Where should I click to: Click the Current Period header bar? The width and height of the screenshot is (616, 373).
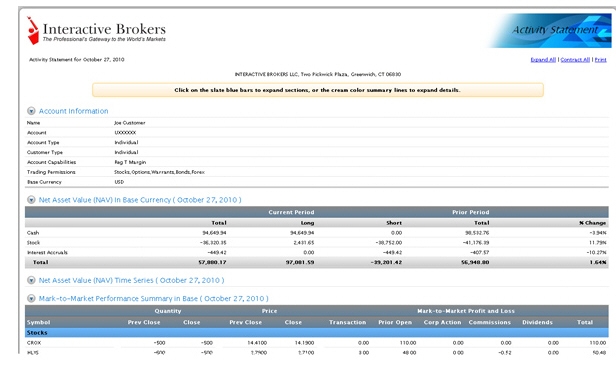point(291,212)
